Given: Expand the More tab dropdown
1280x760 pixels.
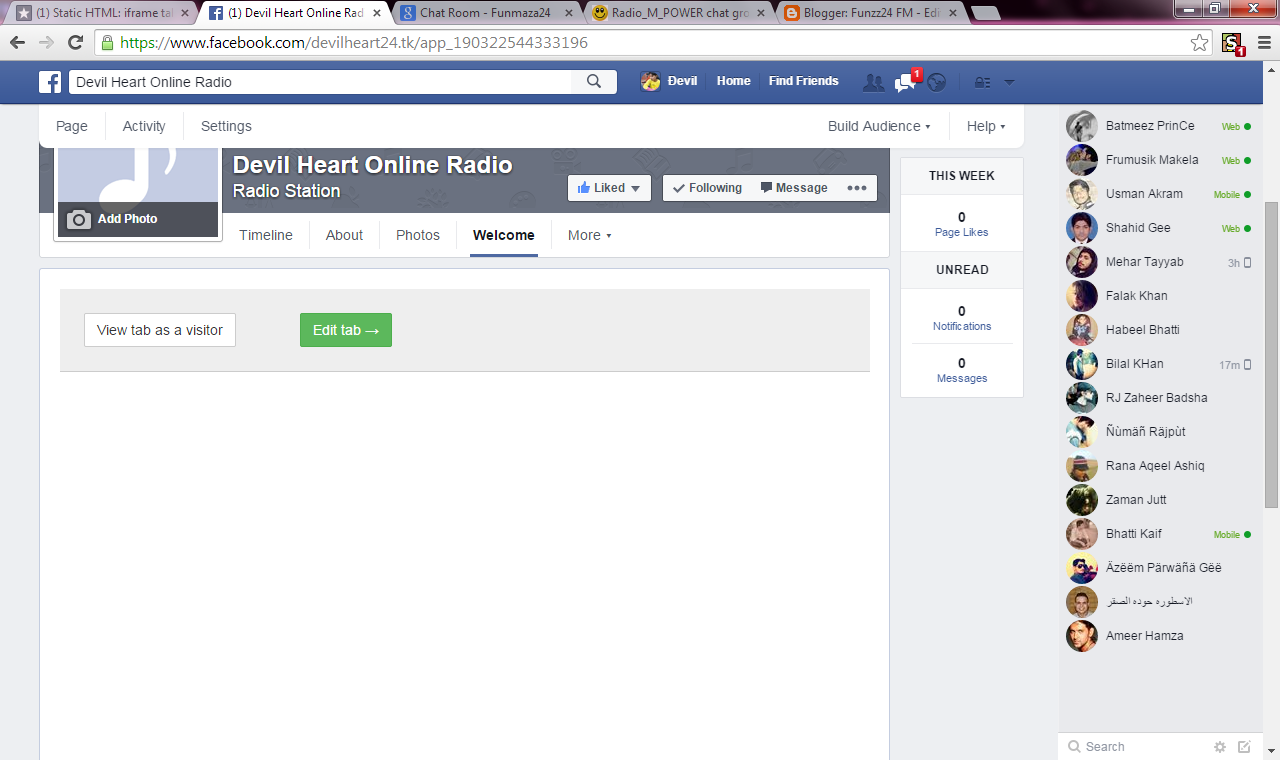Looking at the screenshot, I should 588,235.
